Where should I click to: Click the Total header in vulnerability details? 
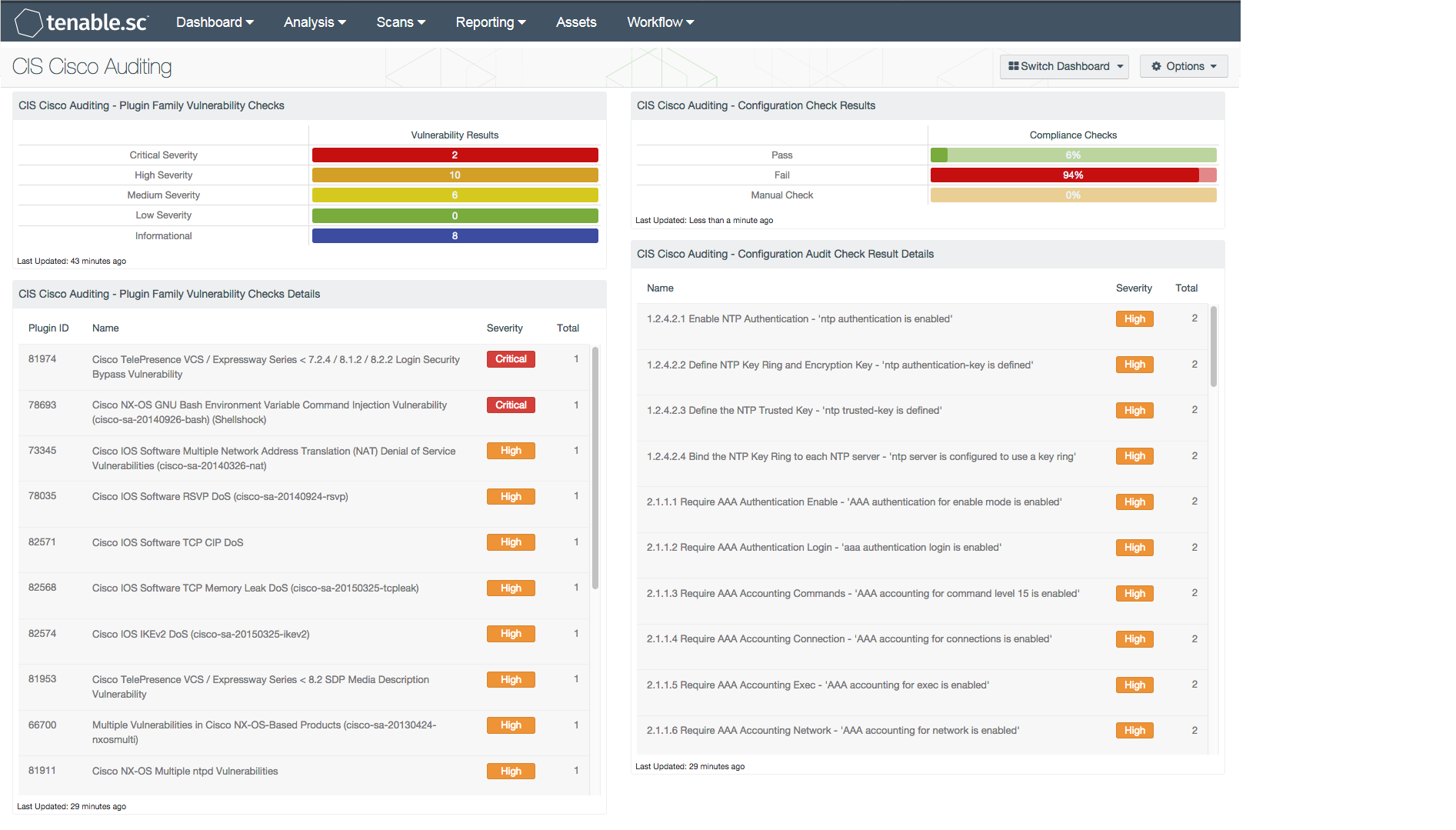[568, 328]
